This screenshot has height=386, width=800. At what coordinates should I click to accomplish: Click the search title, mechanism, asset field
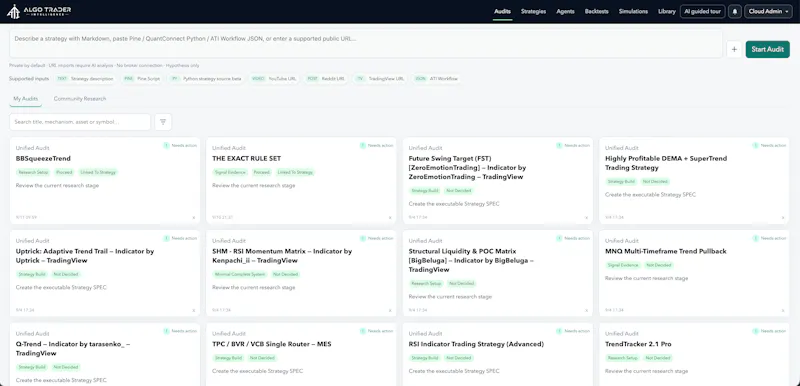click(80, 122)
